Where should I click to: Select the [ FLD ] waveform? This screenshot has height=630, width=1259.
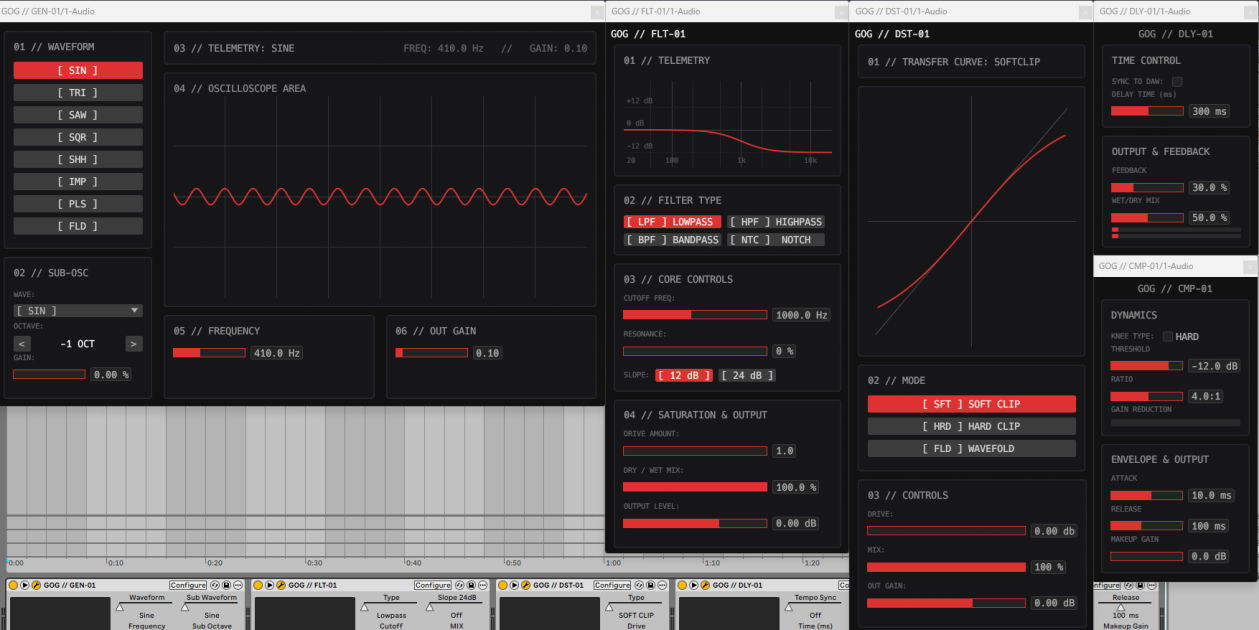point(78,226)
